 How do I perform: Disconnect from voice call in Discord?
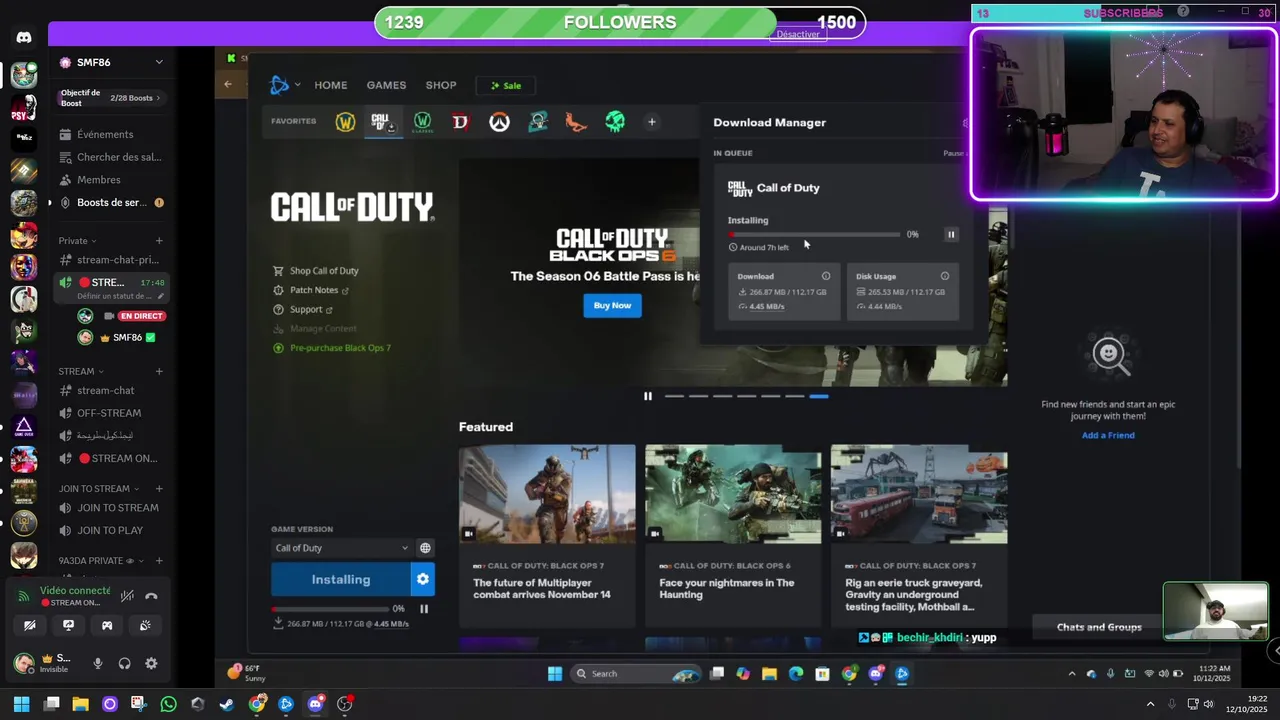pyautogui.click(x=151, y=596)
